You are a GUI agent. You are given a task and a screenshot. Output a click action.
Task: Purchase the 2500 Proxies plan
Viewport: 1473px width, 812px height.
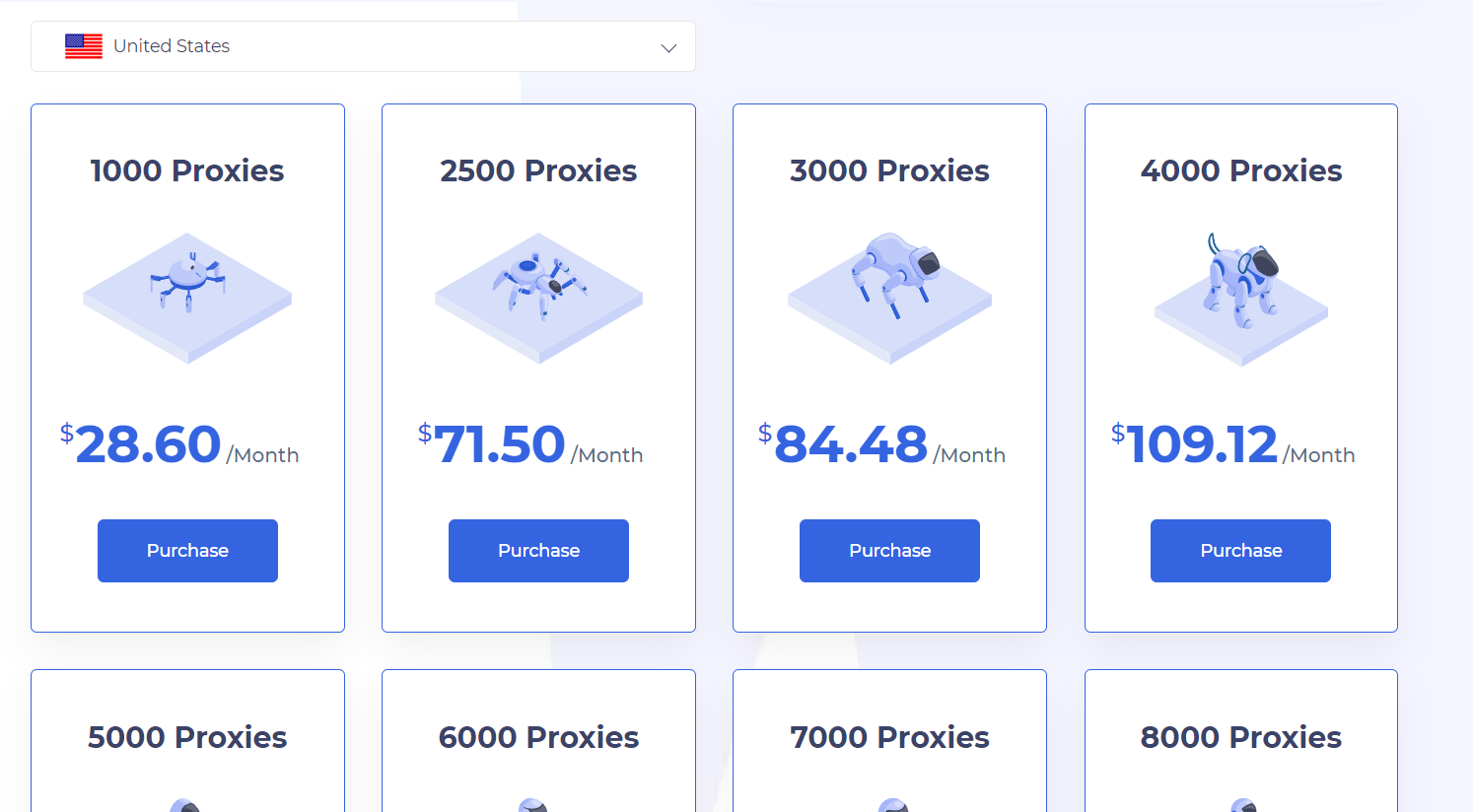(538, 551)
